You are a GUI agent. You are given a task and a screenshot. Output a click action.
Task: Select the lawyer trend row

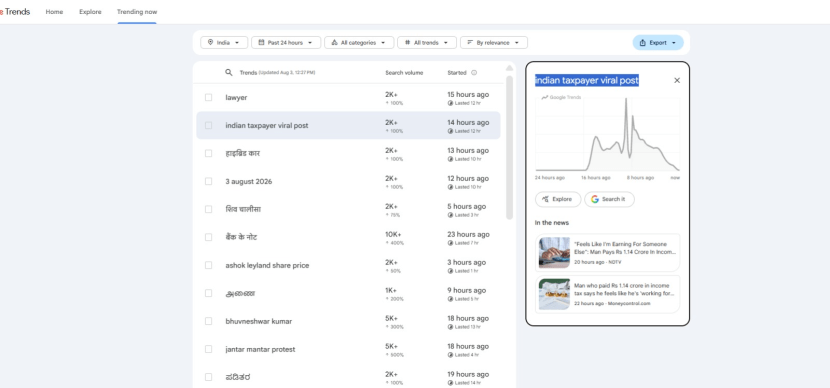pyautogui.click(x=348, y=97)
